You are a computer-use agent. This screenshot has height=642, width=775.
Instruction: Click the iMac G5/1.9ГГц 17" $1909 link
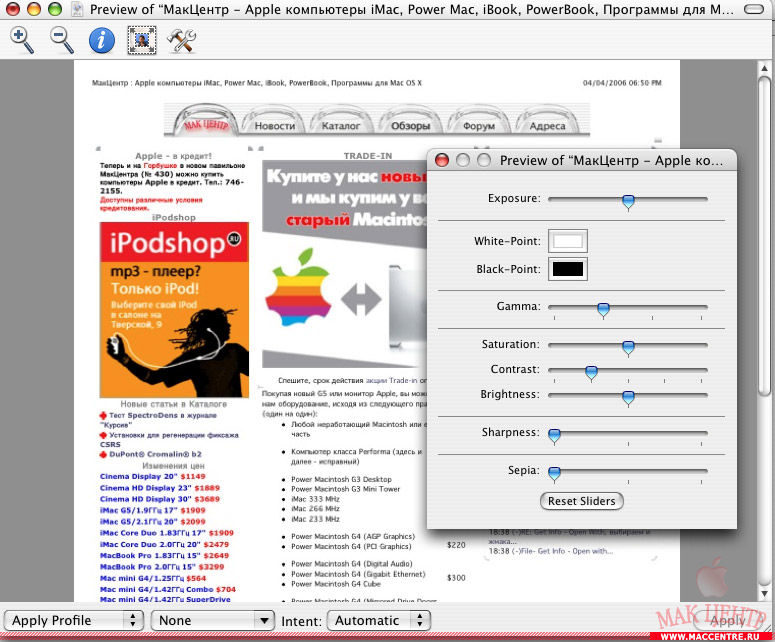click(152, 510)
